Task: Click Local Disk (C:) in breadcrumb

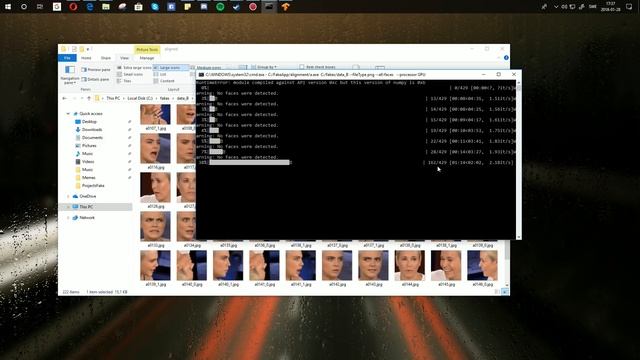Action: coord(140,98)
